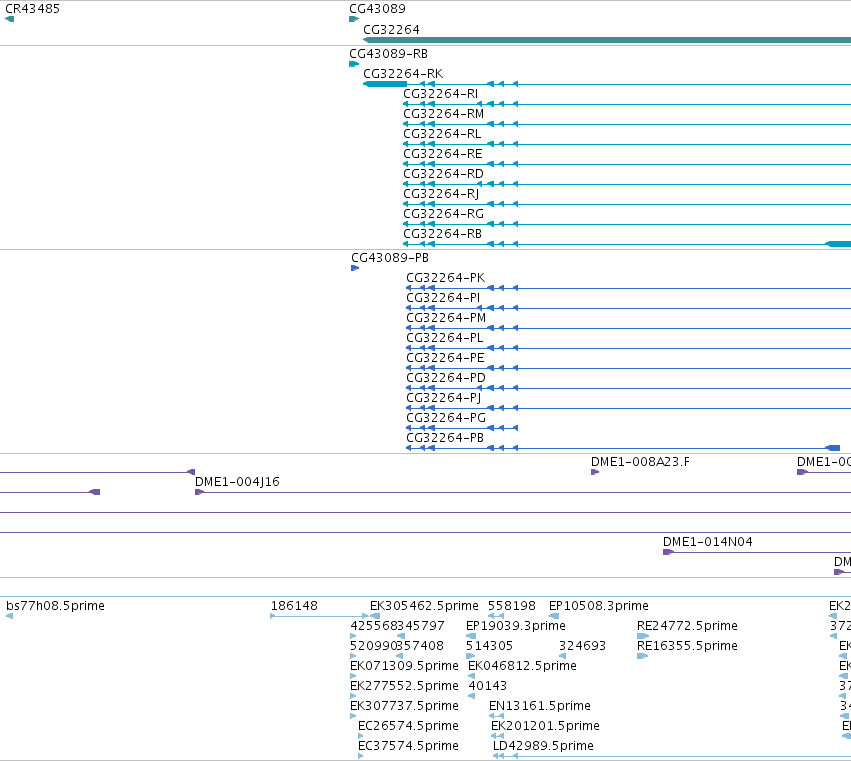The height and width of the screenshot is (761, 851).
Task: Select EST EK307737.5prime
Action: click(x=404, y=706)
